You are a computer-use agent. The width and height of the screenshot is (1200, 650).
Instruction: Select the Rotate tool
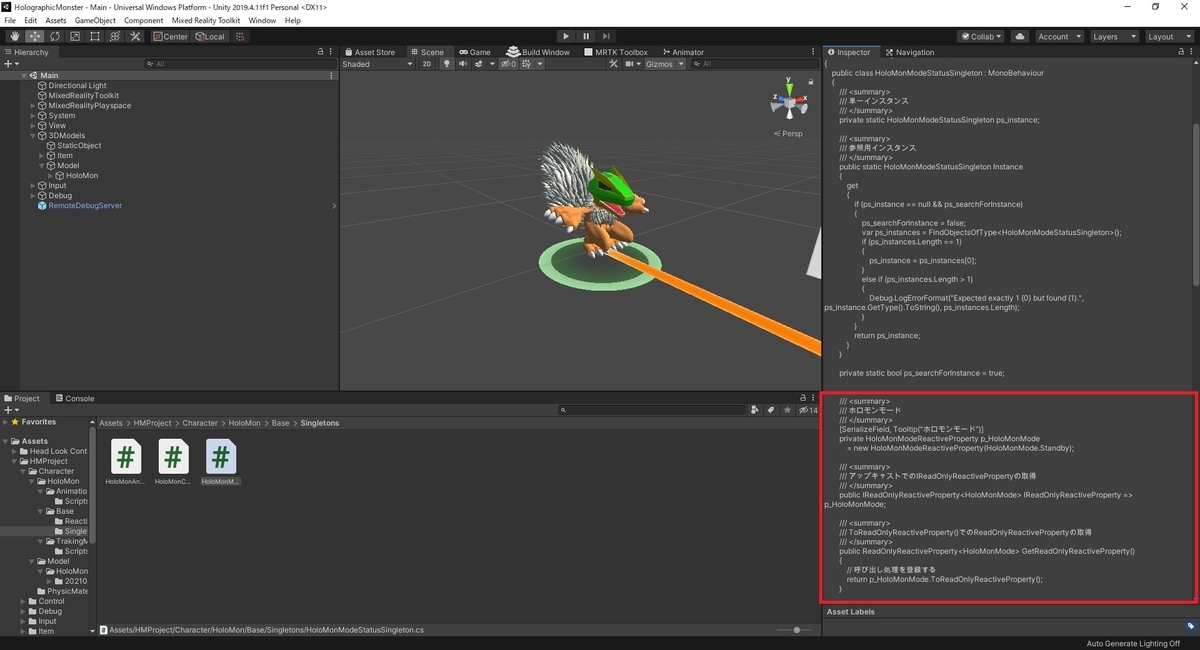(54, 36)
